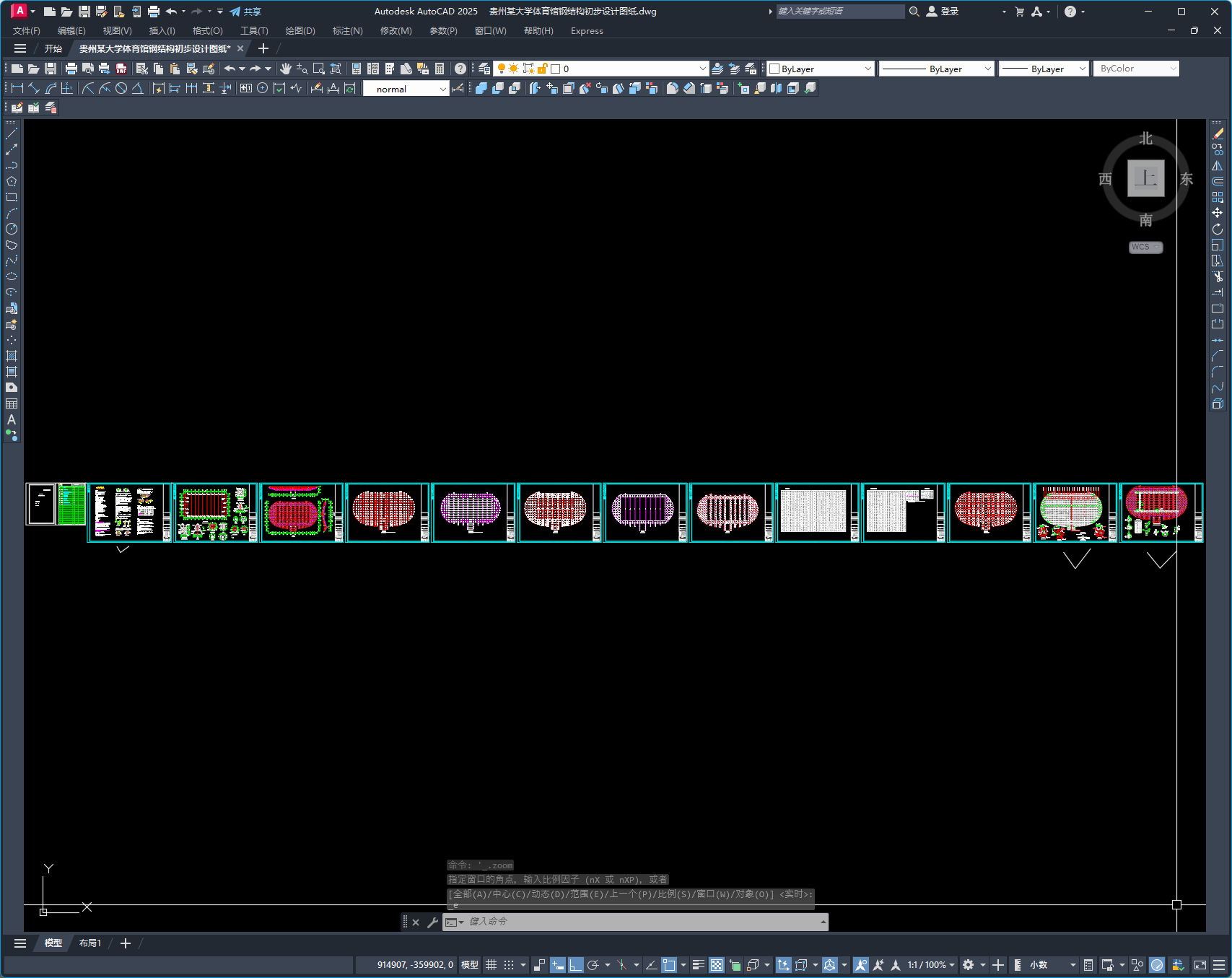
Task: Pick the Polygon draw tool
Action: pyautogui.click(x=12, y=181)
